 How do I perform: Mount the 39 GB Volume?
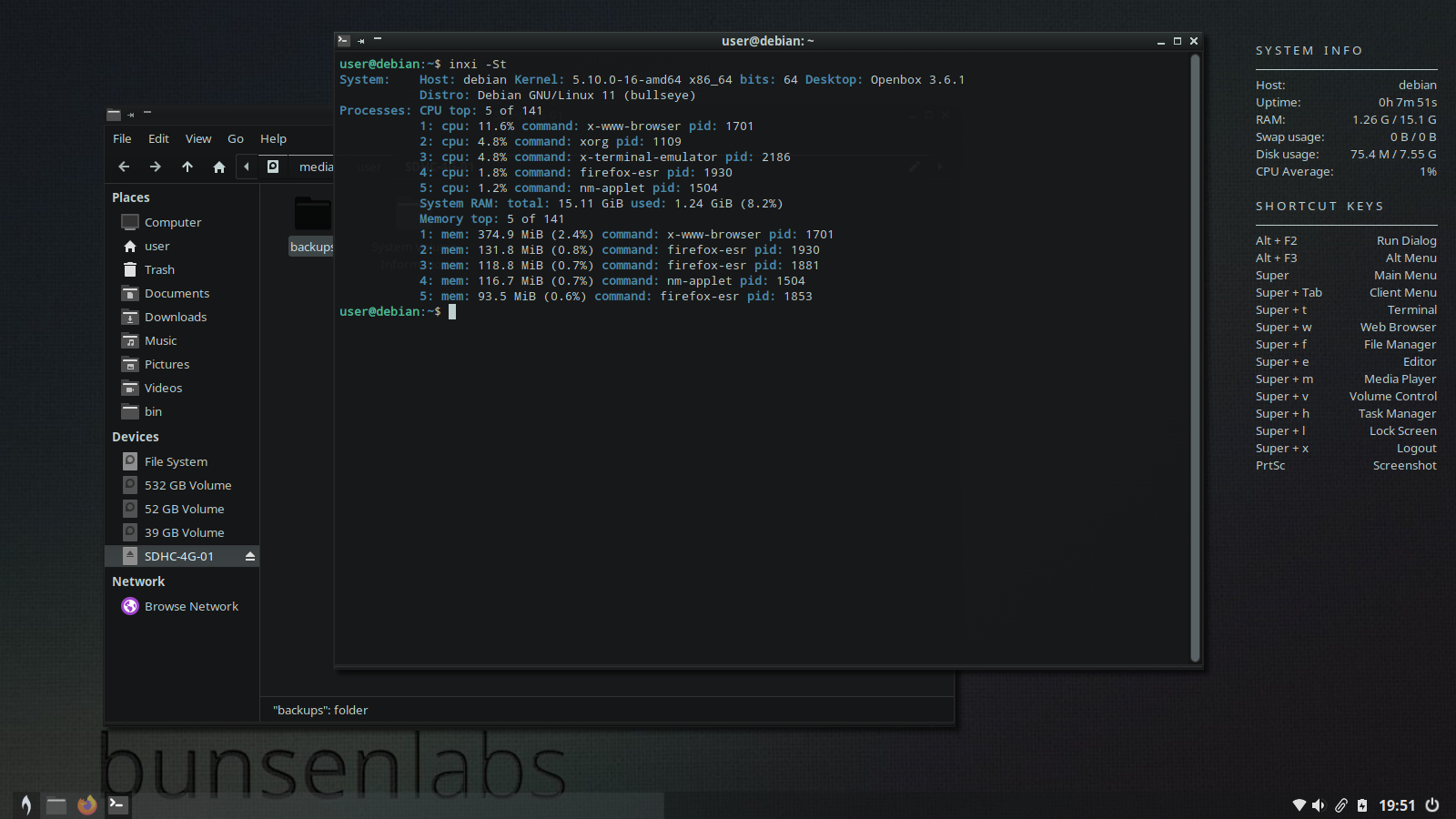tap(182, 532)
